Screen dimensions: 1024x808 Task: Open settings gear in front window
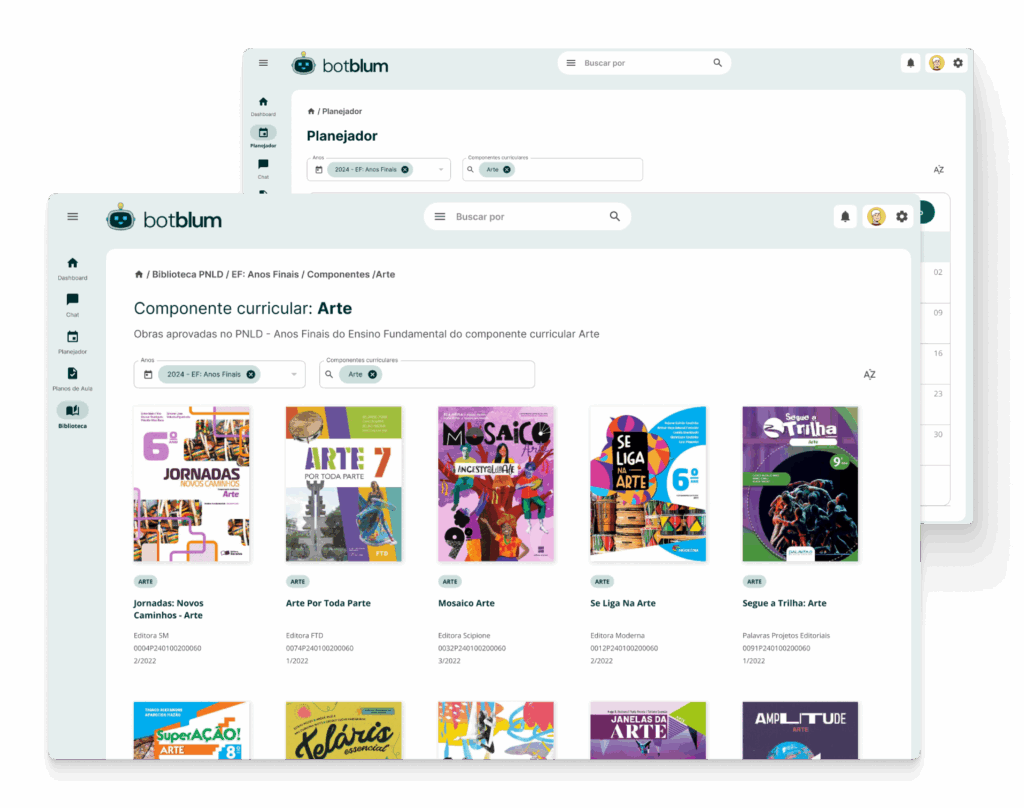tap(902, 217)
